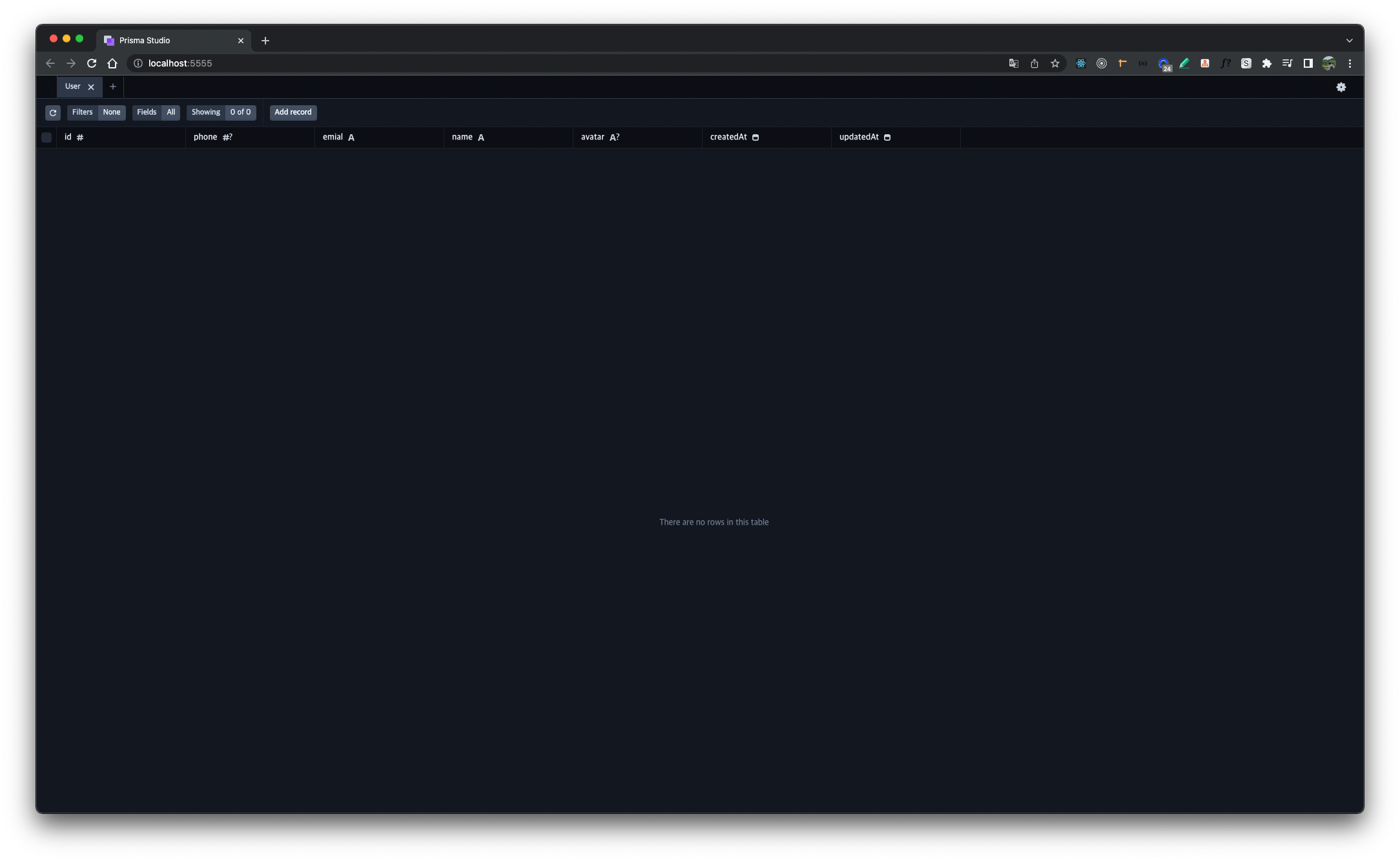Open the Extensions puzzle piece menu

[1266, 63]
